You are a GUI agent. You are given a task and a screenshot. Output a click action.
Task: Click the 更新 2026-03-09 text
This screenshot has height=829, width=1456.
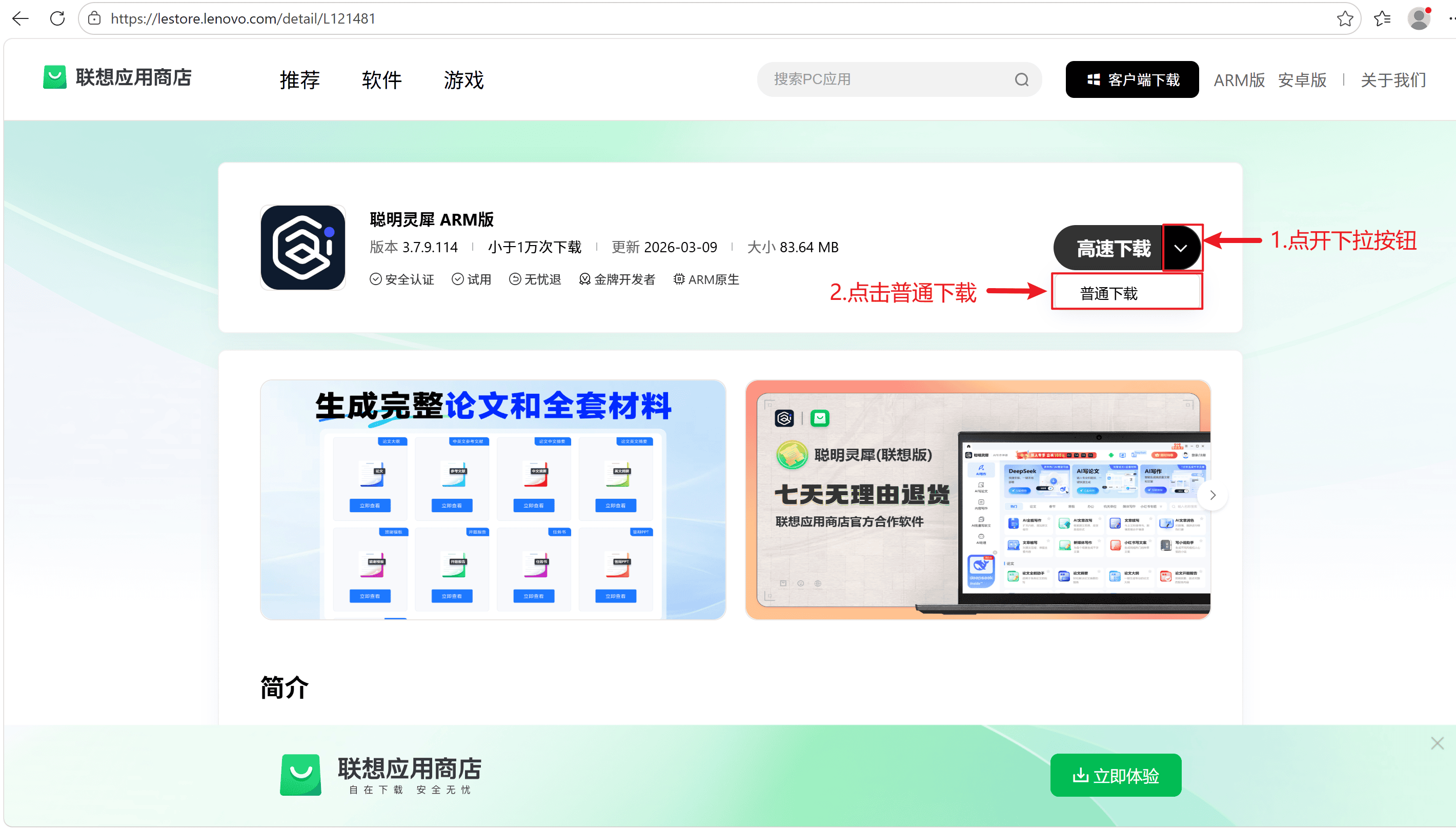pos(664,247)
